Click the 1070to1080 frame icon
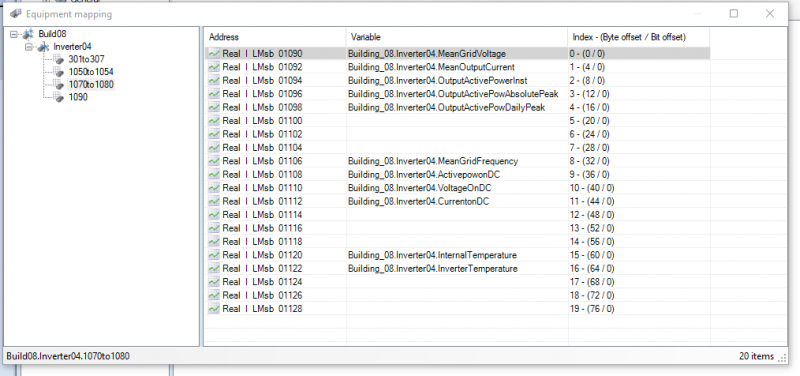800x376 pixels. click(x=59, y=85)
